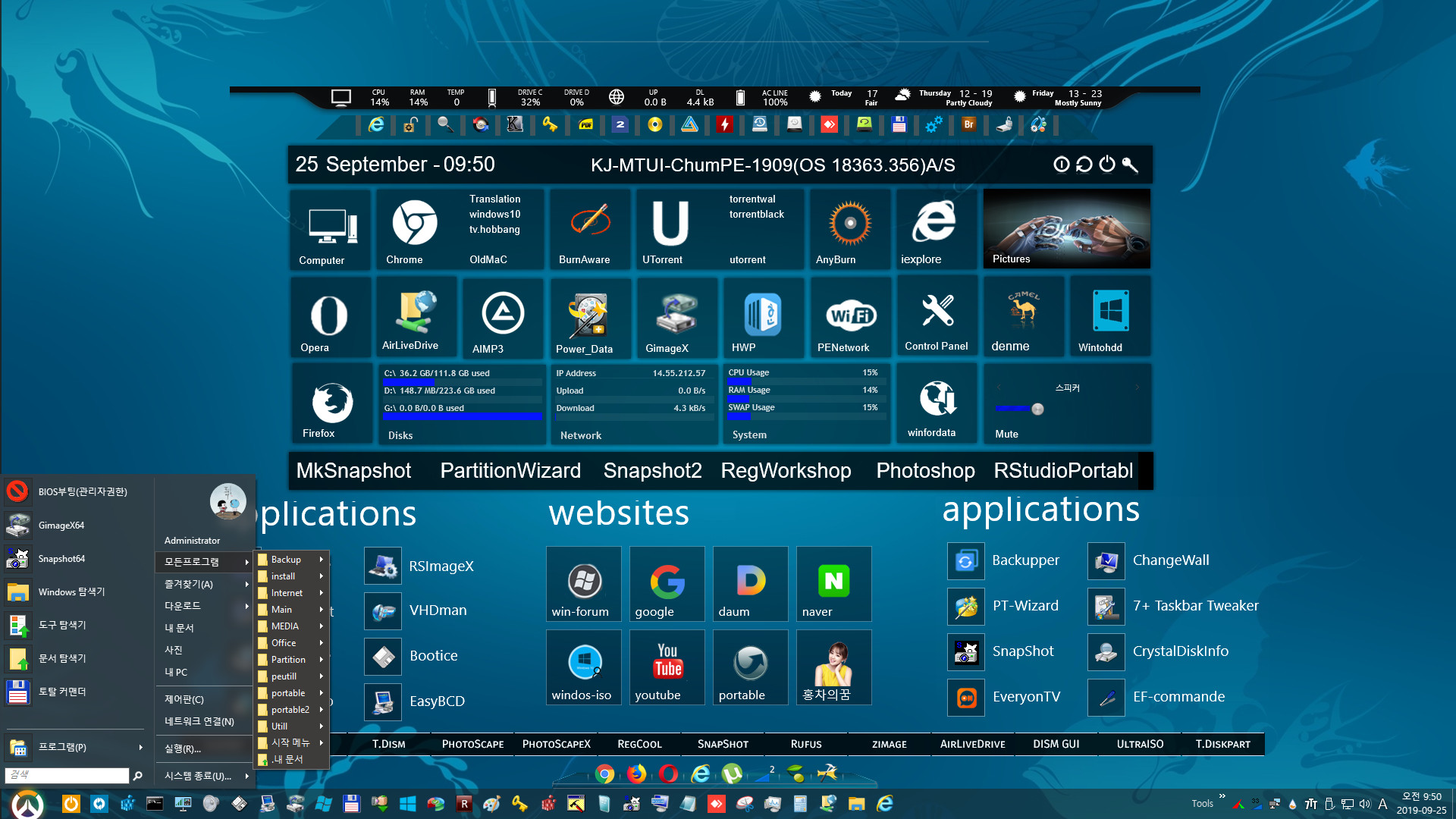The width and height of the screenshot is (1456, 819).
Task: Click the power icon in header bar
Action: click(1107, 165)
